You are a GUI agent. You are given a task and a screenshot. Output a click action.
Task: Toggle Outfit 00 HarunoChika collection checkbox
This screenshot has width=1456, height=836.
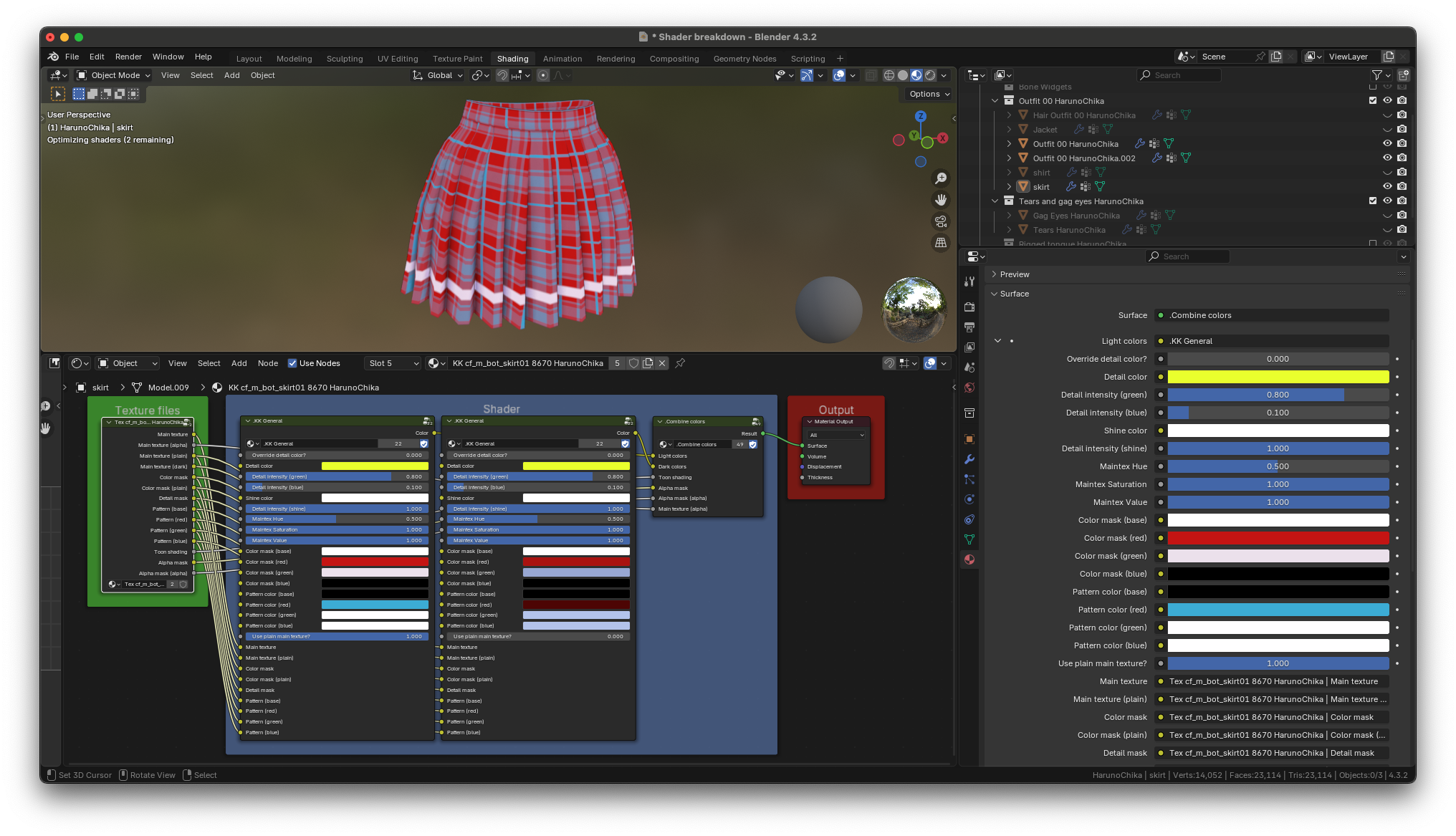(x=1373, y=101)
